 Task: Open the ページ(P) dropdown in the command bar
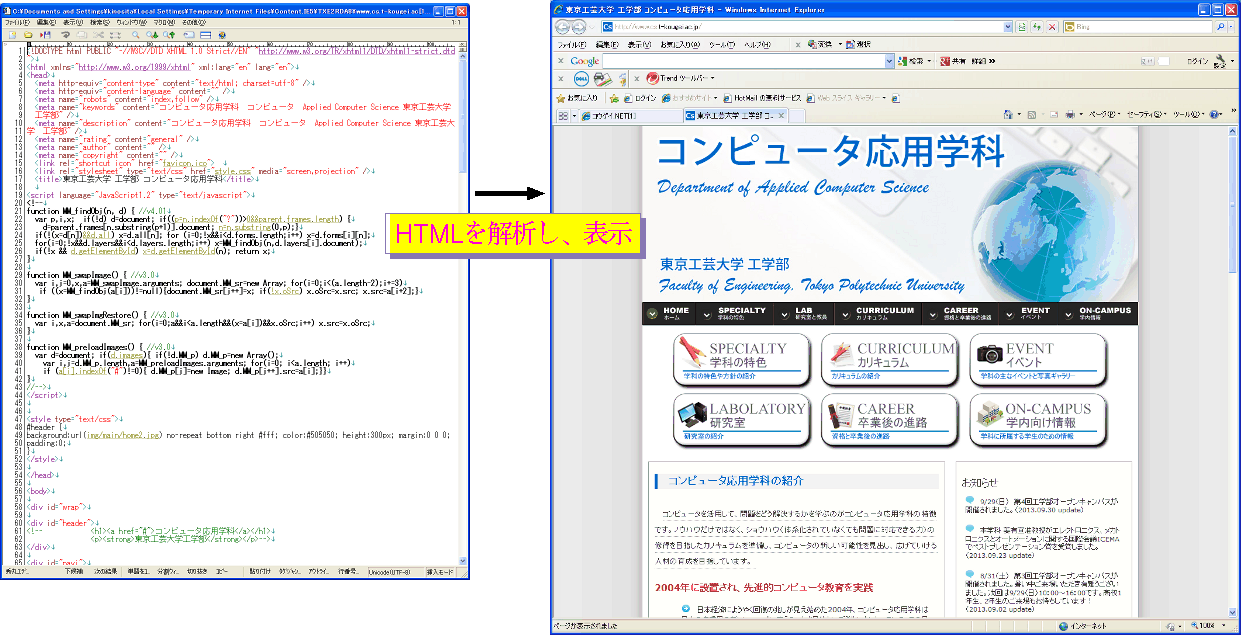pos(1104,115)
